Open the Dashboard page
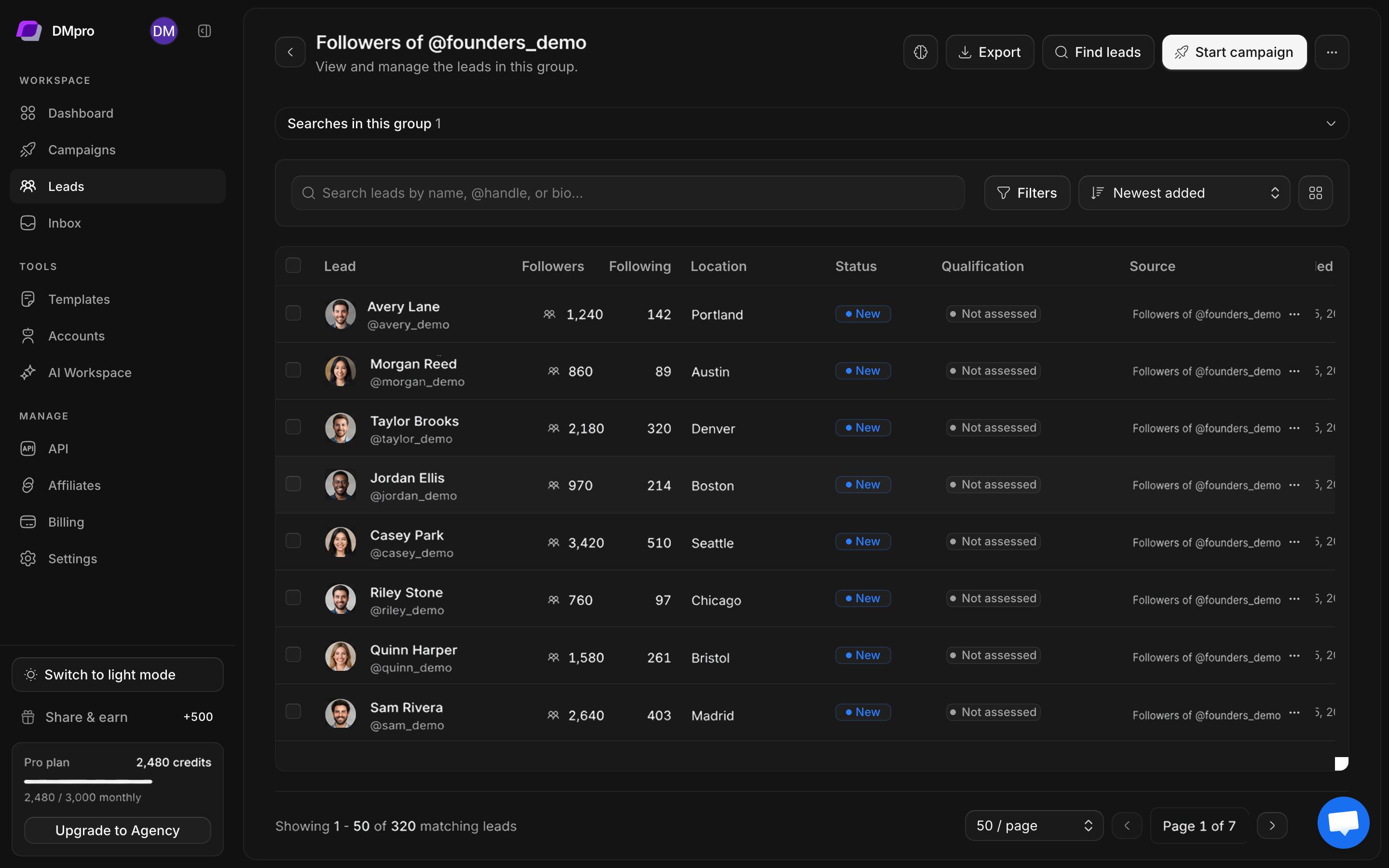The height and width of the screenshot is (868, 1389). click(118, 113)
